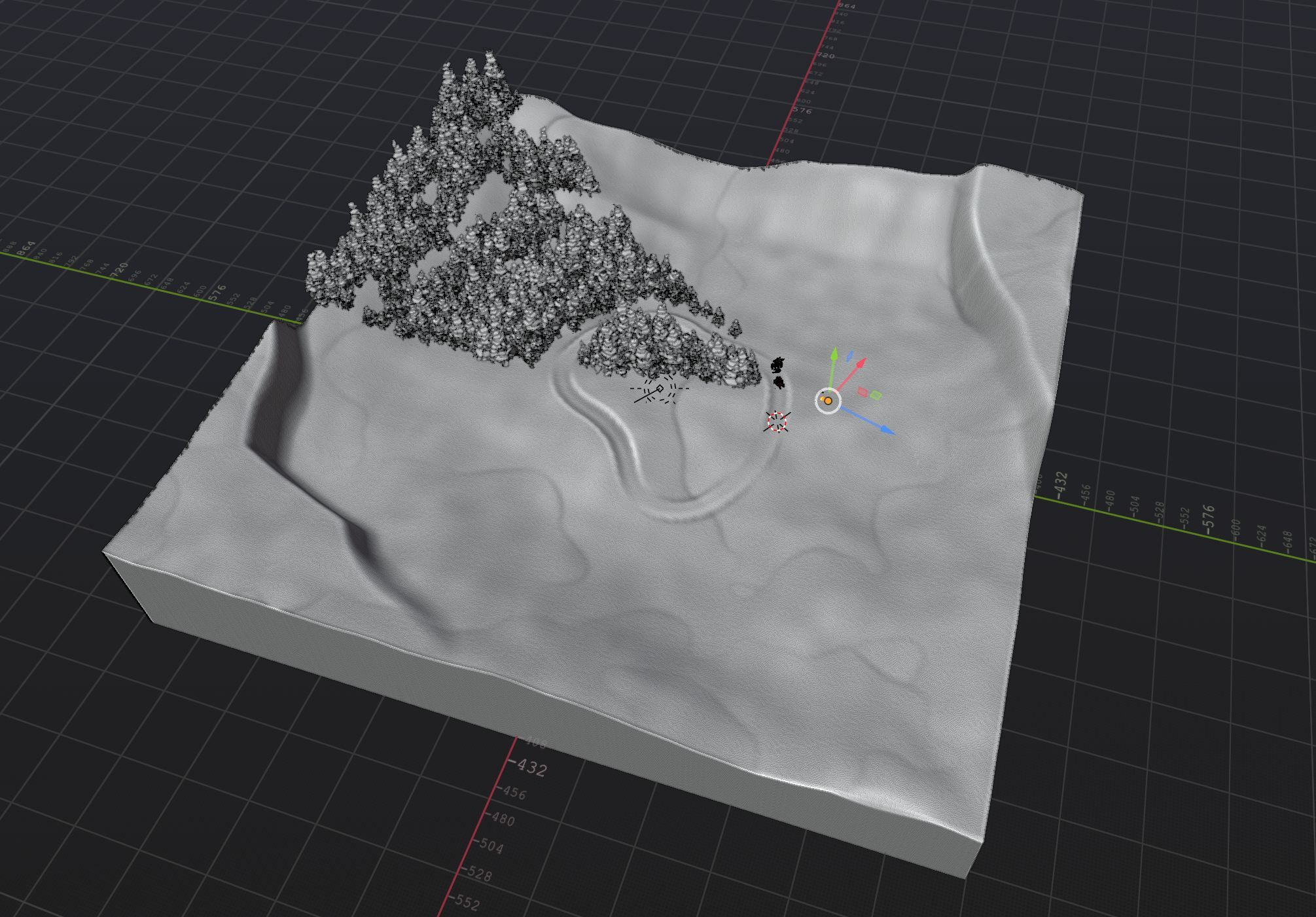Click the 576 label on left green axis
Image resolution: width=1316 pixels, height=917 pixels.
[217, 291]
